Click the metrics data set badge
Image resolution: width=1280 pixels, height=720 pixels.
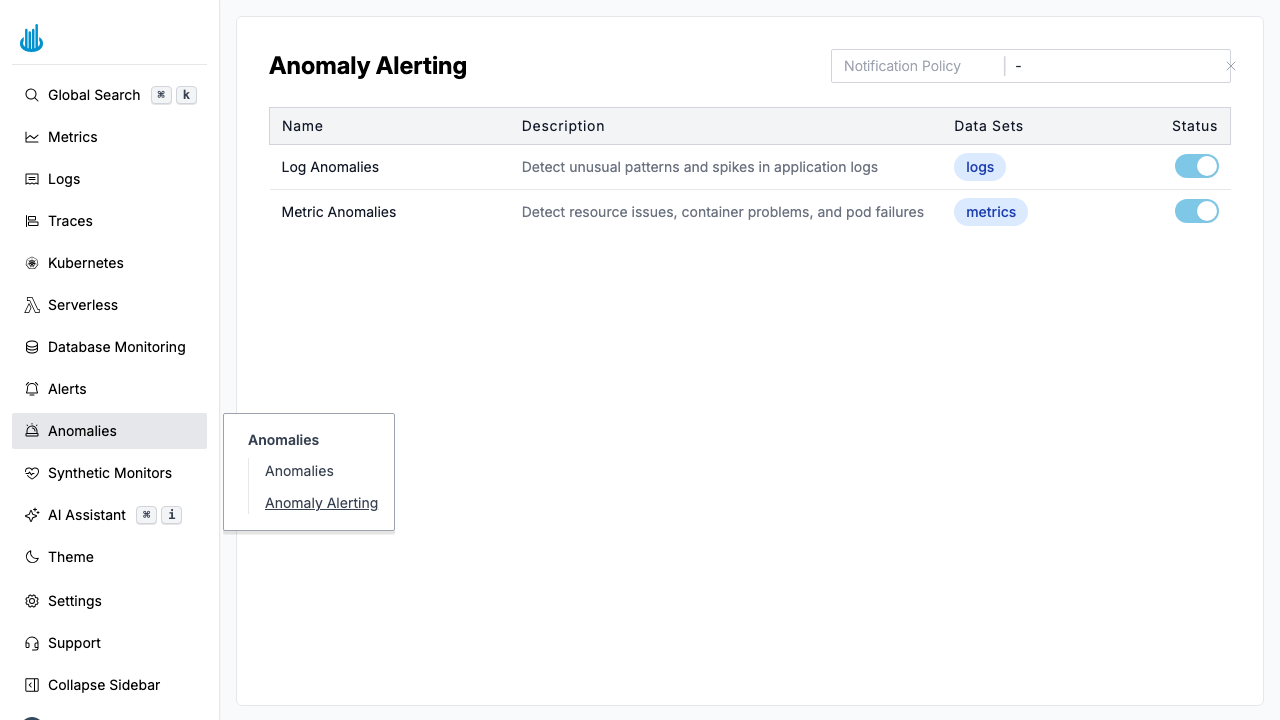990,212
